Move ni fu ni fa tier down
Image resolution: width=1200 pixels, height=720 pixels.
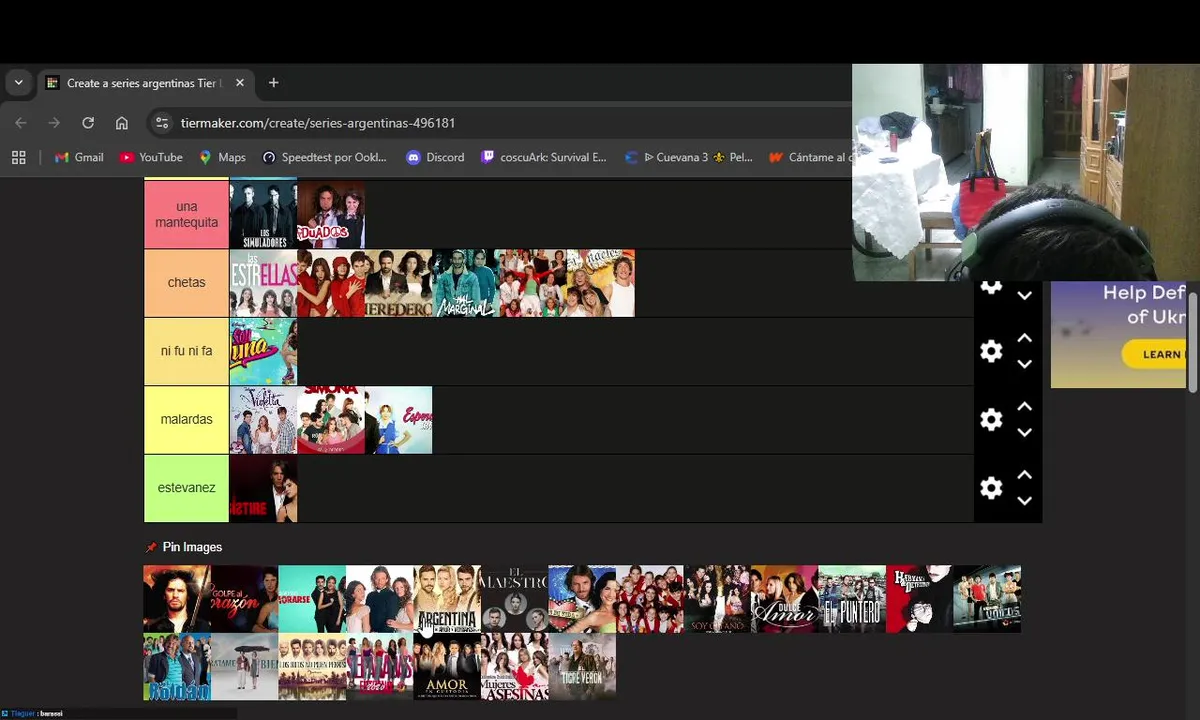point(1024,364)
